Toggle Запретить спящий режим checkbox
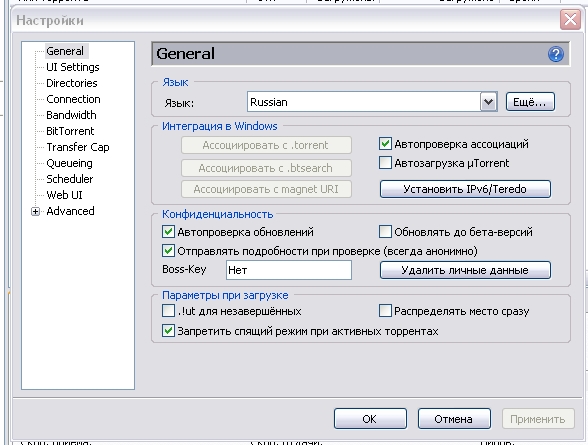The width and height of the screenshot is (588, 445). tap(168, 331)
